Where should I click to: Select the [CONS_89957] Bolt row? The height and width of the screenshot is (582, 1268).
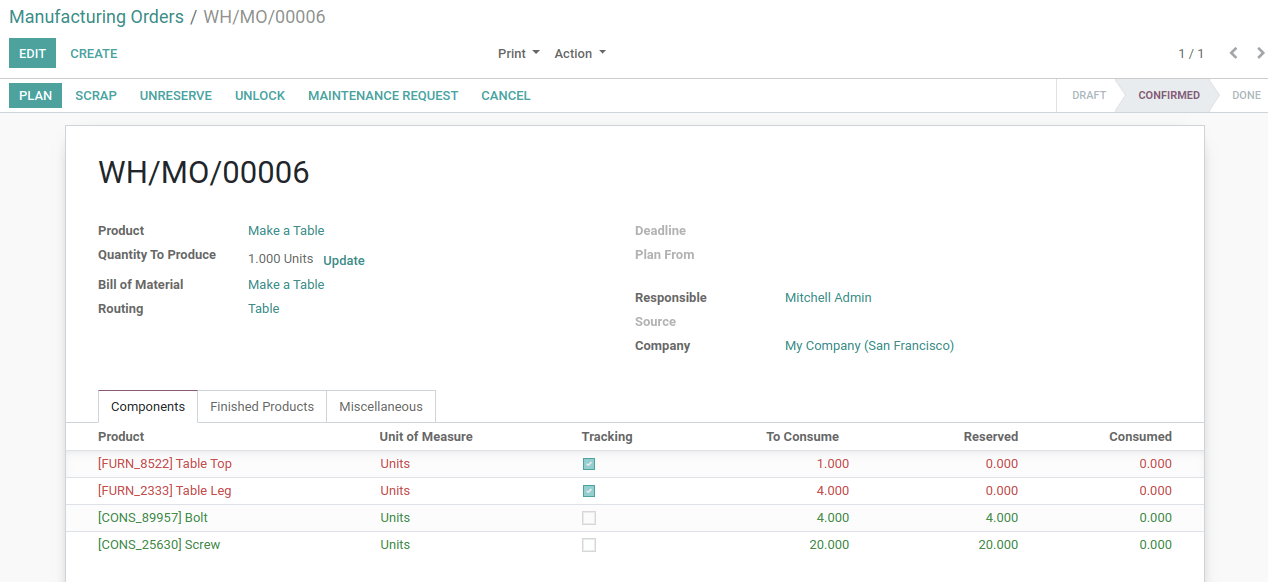tap(635, 518)
